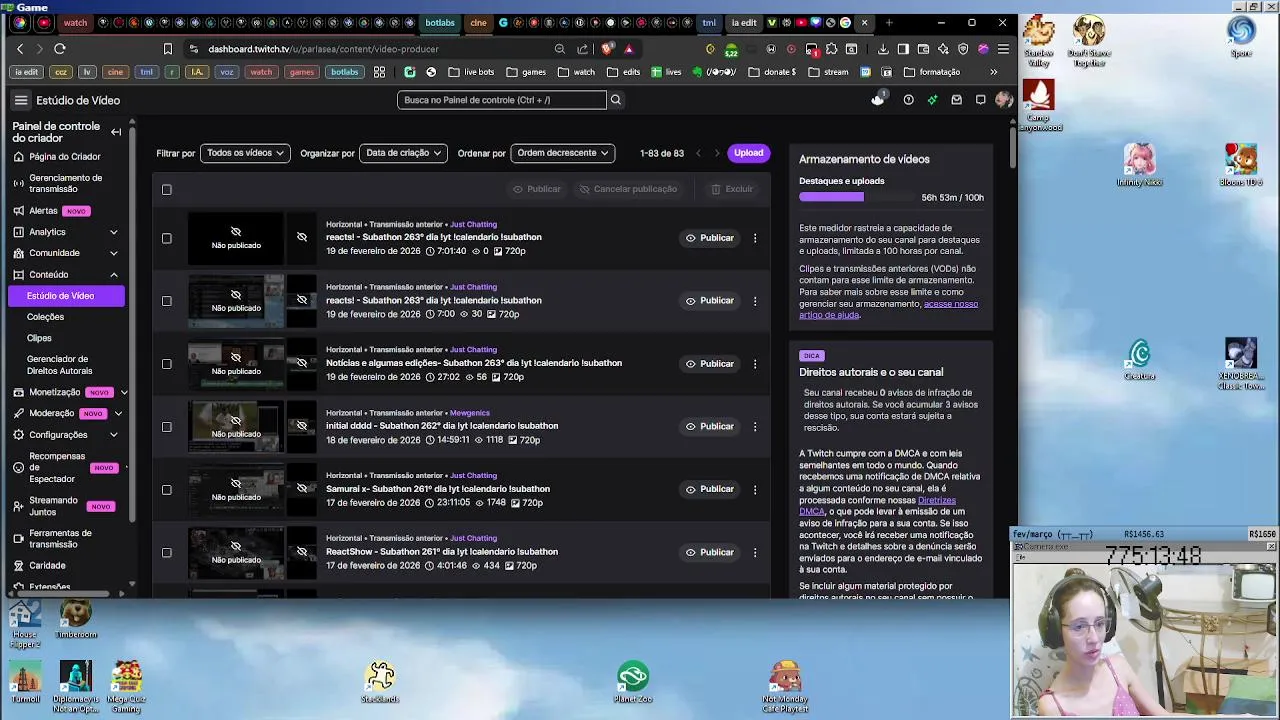This screenshot has width=1280, height=720.
Task: Open the notifications inbox icon in Twitch header
Action: click(x=956, y=100)
